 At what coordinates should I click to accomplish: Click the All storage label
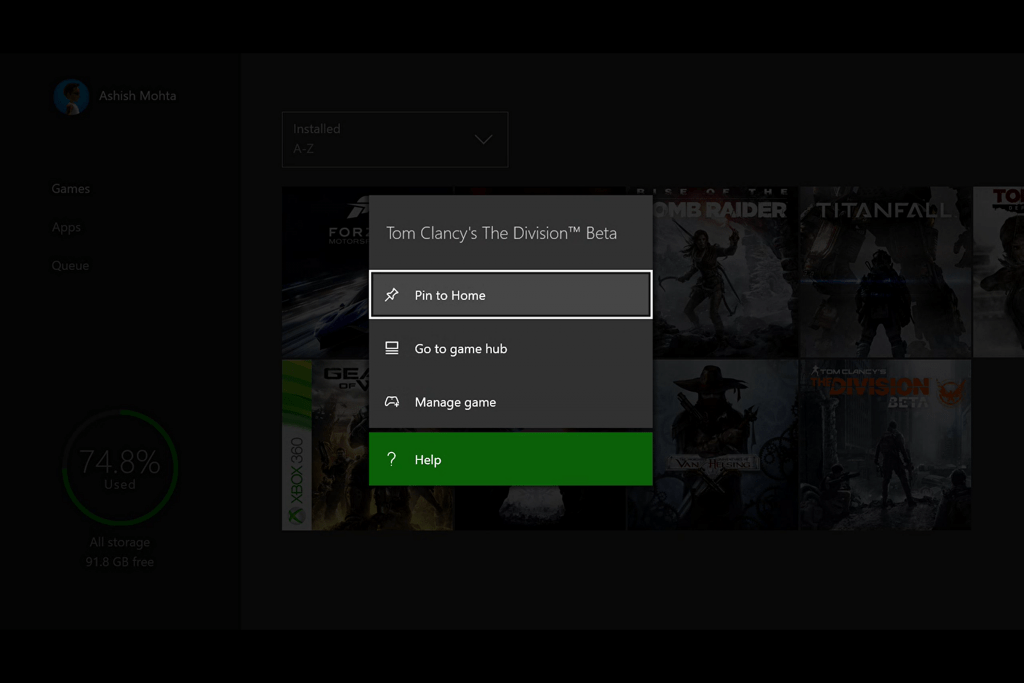(120, 542)
